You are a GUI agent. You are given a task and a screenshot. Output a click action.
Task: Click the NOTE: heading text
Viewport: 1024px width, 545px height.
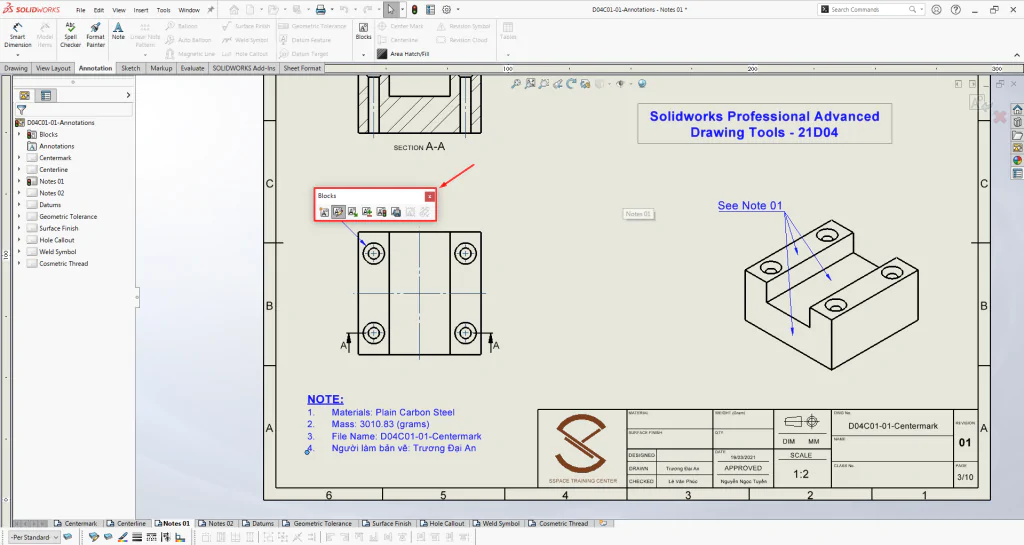click(325, 399)
